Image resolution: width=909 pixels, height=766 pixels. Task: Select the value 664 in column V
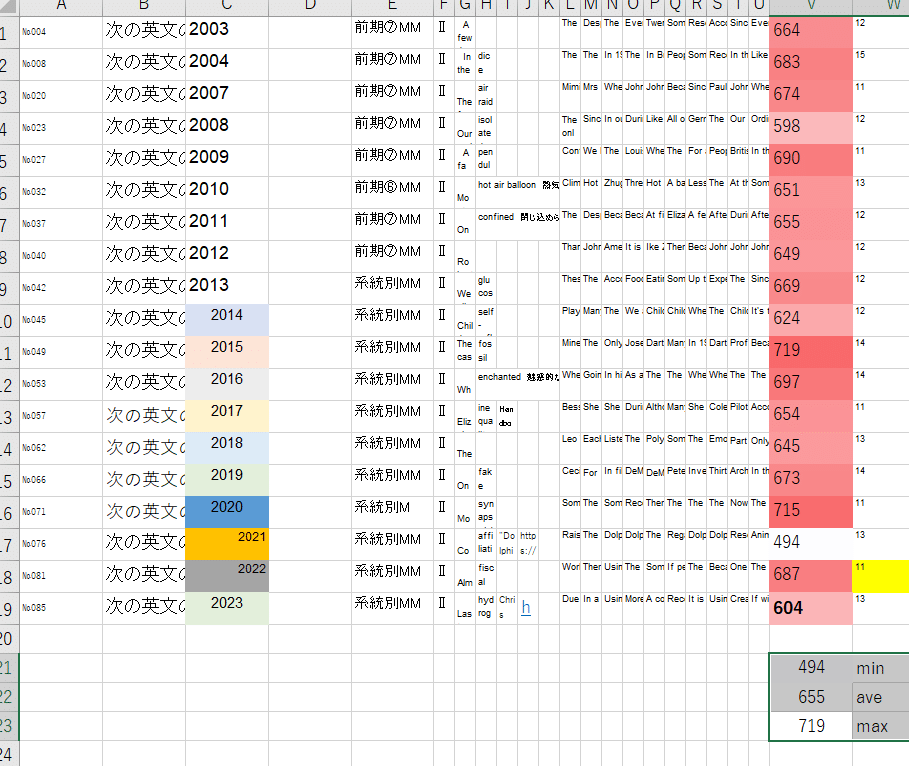click(810, 32)
